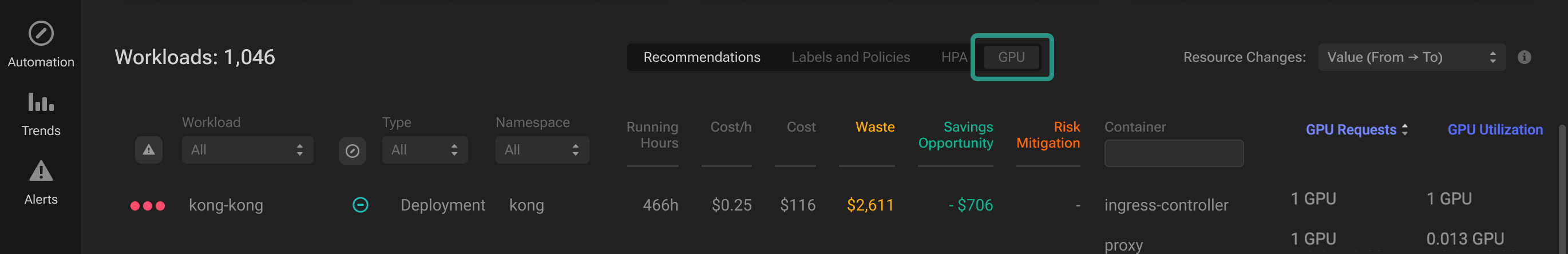
Task: Click the alert filter triangle button
Action: 149,150
